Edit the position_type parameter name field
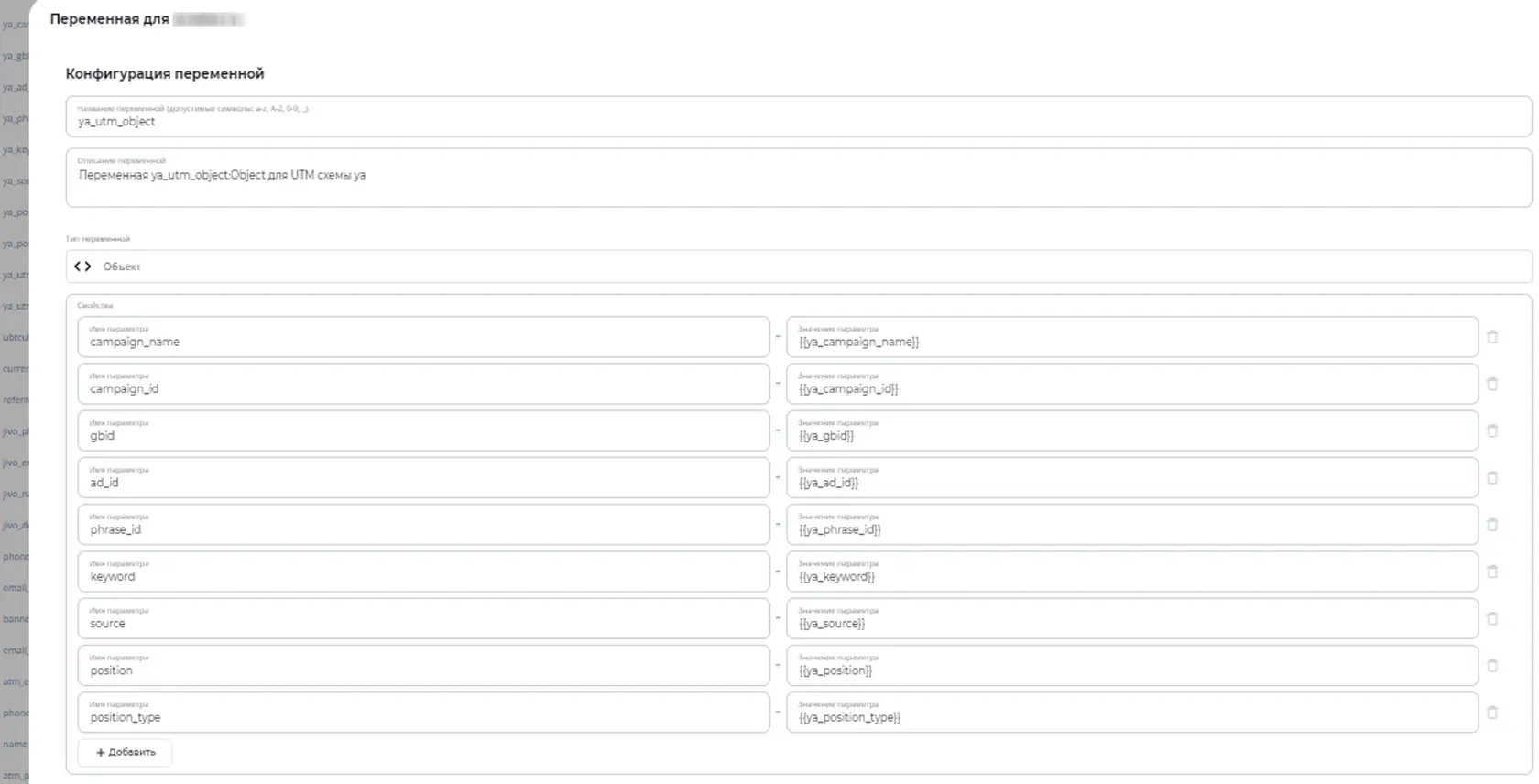1539x784 pixels. coord(423,713)
